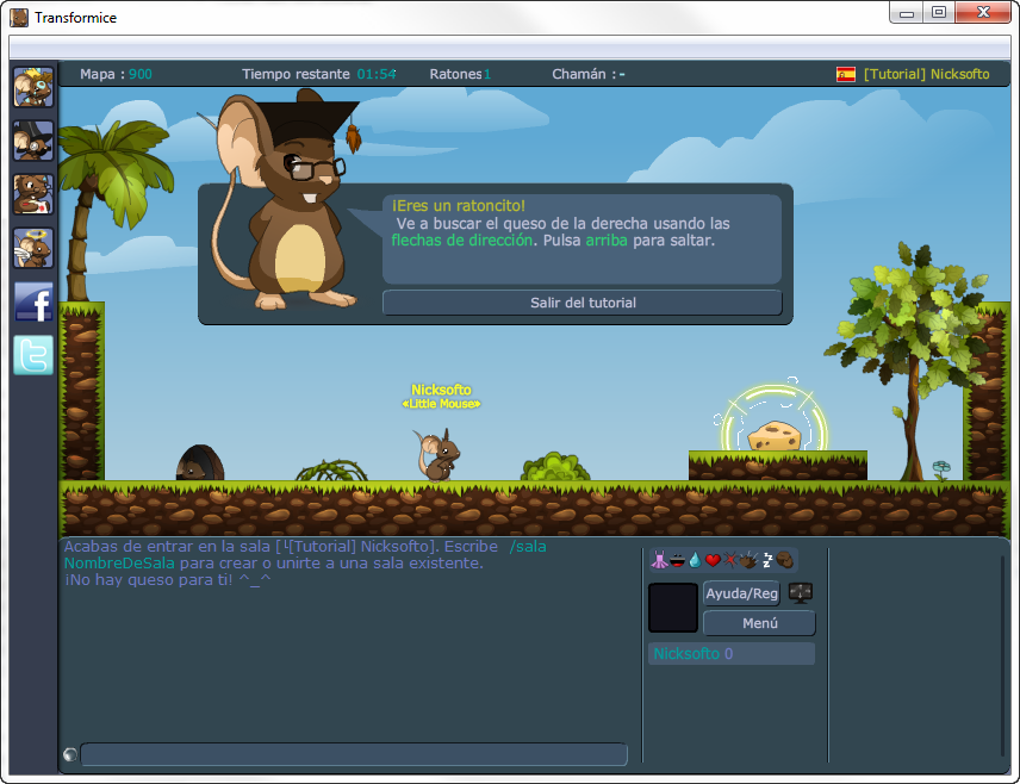Click the top-hat mouse sidebar icon
This screenshot has height=784, width=1020.
coord(33,141)
